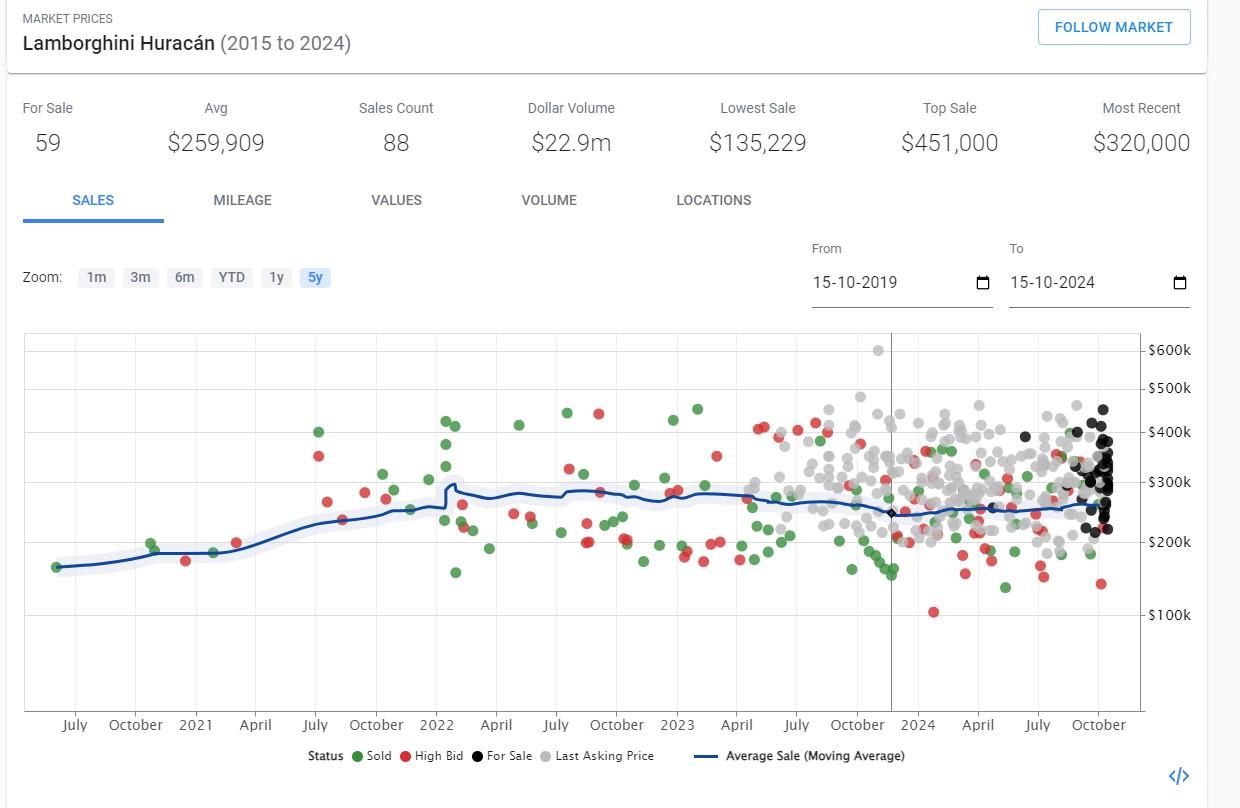This screenshot has height=808, width=1240.
Task: Open the Mileage tab
Action: (x=242, y=200)
